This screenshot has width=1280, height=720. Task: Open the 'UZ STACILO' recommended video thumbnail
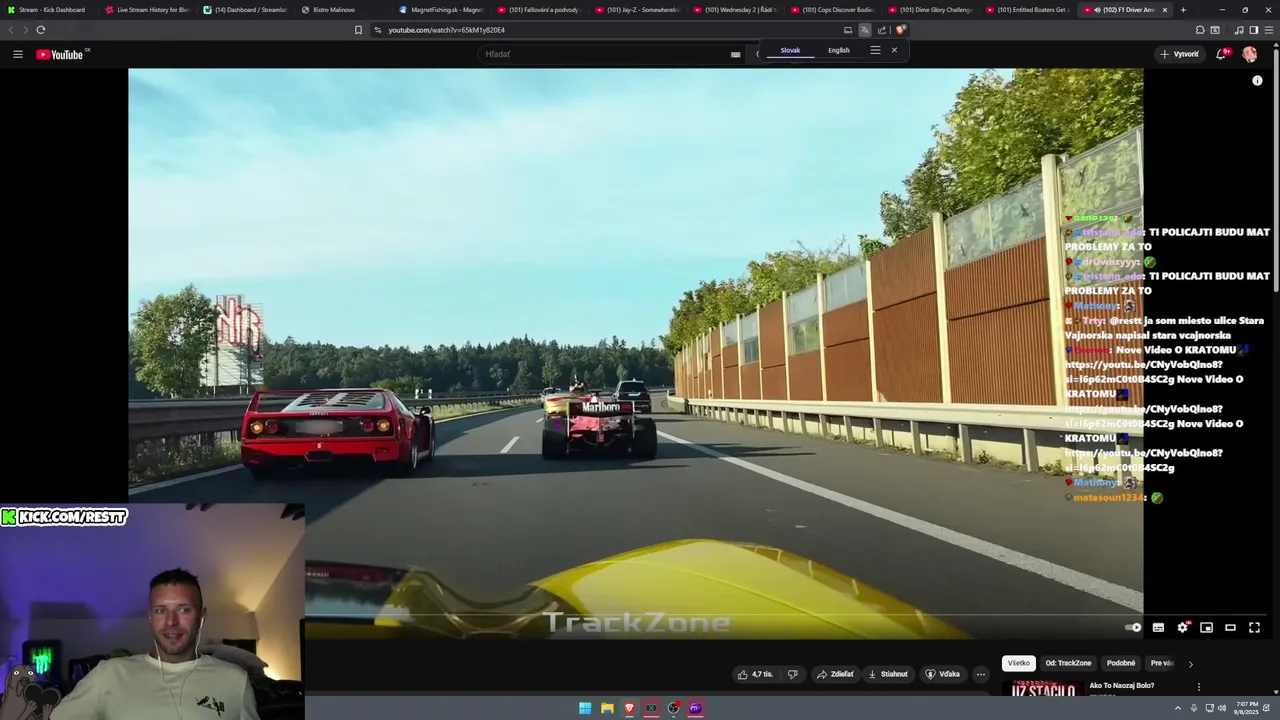(1042, 690)
